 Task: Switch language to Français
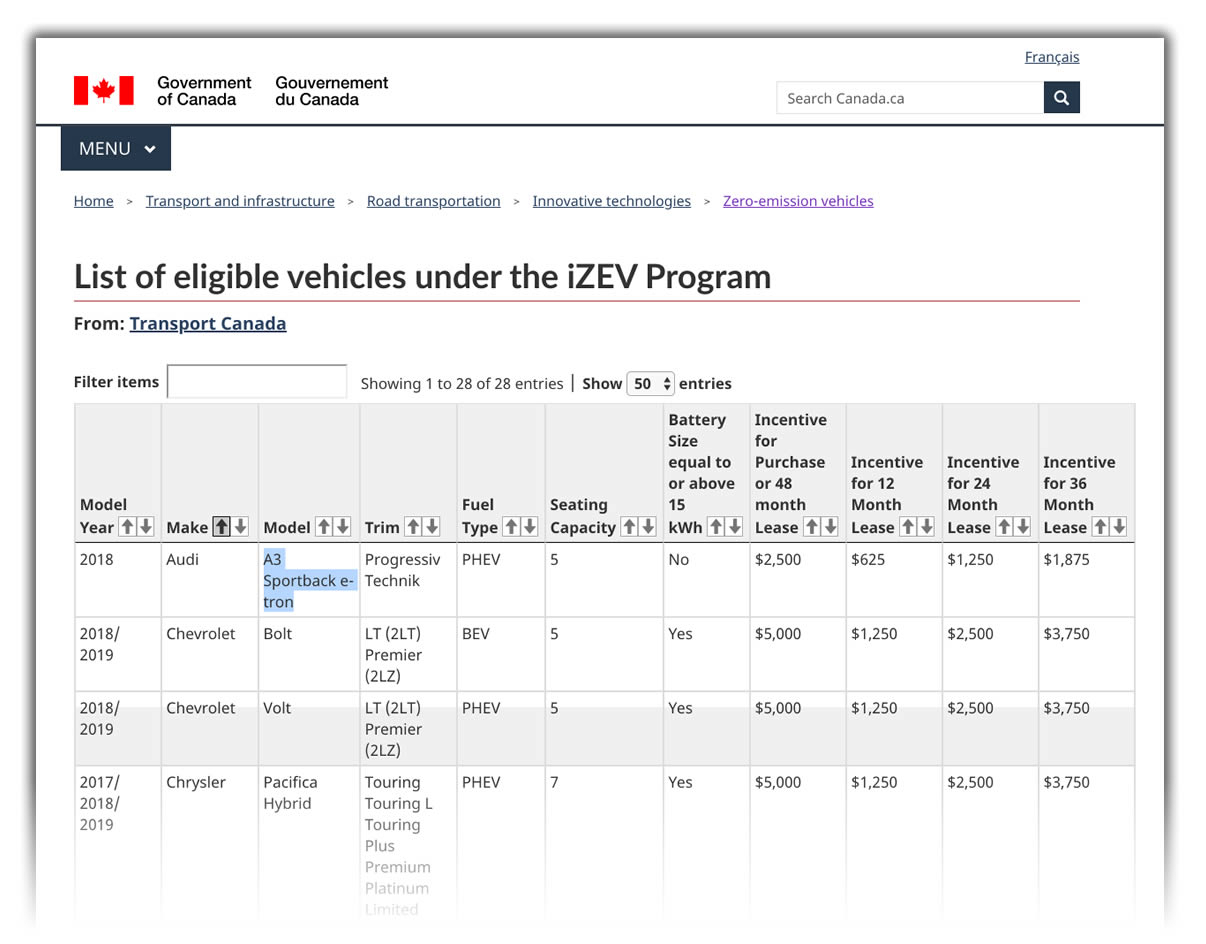click(1052, 57)
